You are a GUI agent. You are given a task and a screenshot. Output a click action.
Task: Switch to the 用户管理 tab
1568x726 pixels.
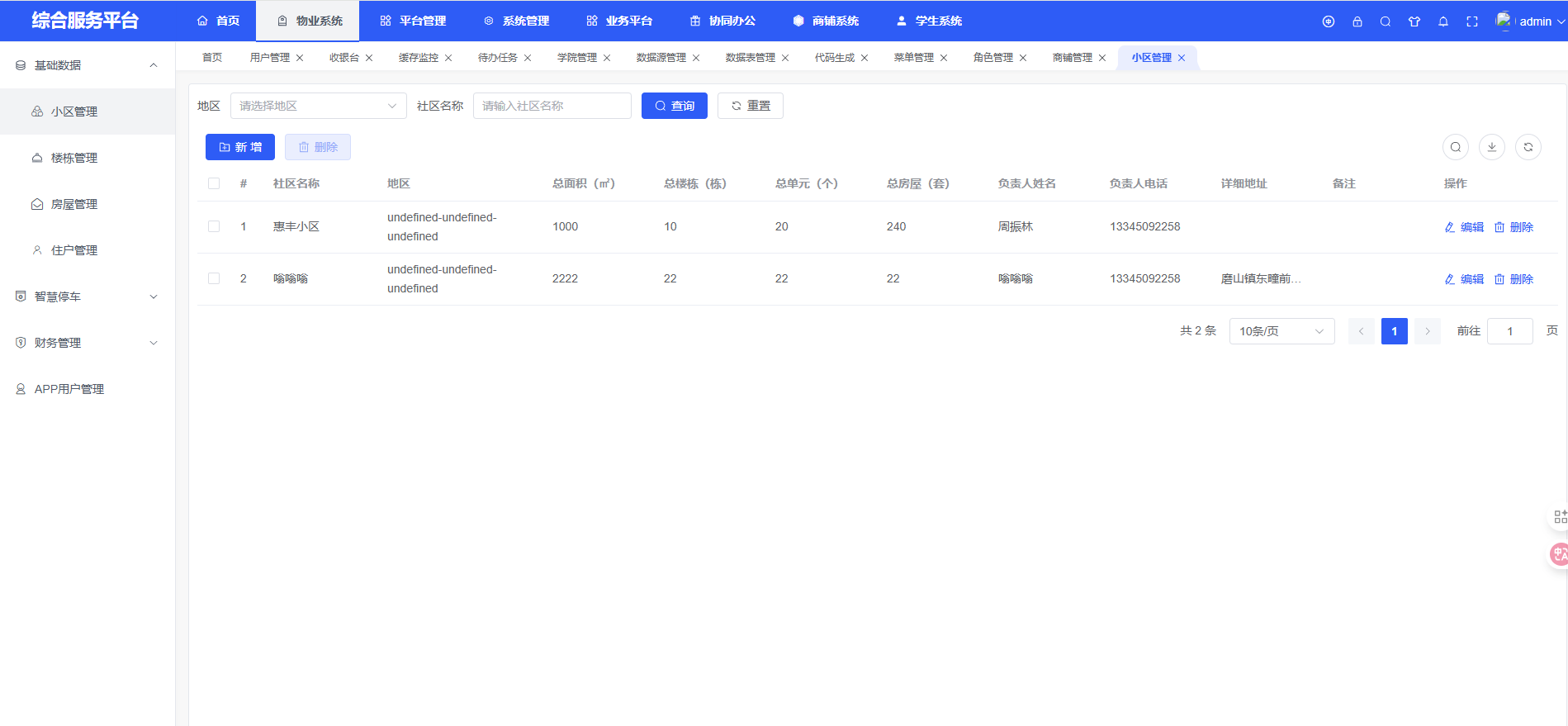click(x=269, y=58)
